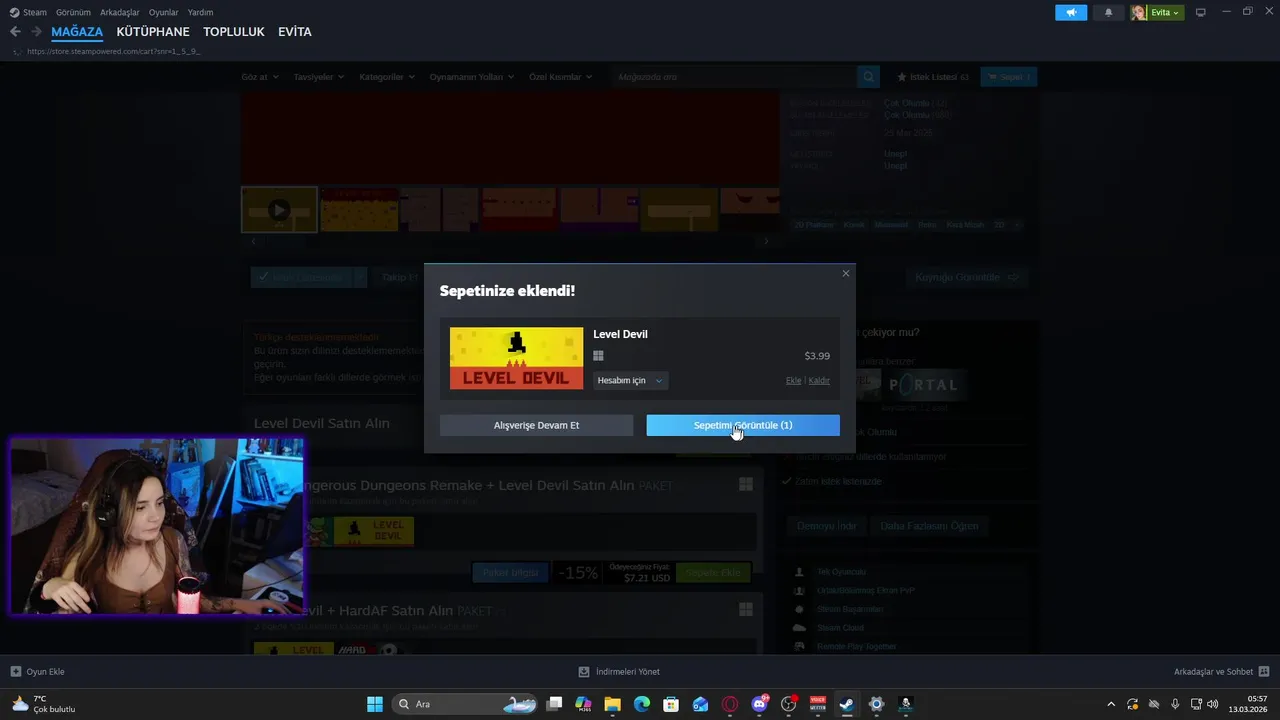This screenshot has width=1280, height=720.
Task: Click the Windows platform icon under Level Devil
Action: point(598,356)
